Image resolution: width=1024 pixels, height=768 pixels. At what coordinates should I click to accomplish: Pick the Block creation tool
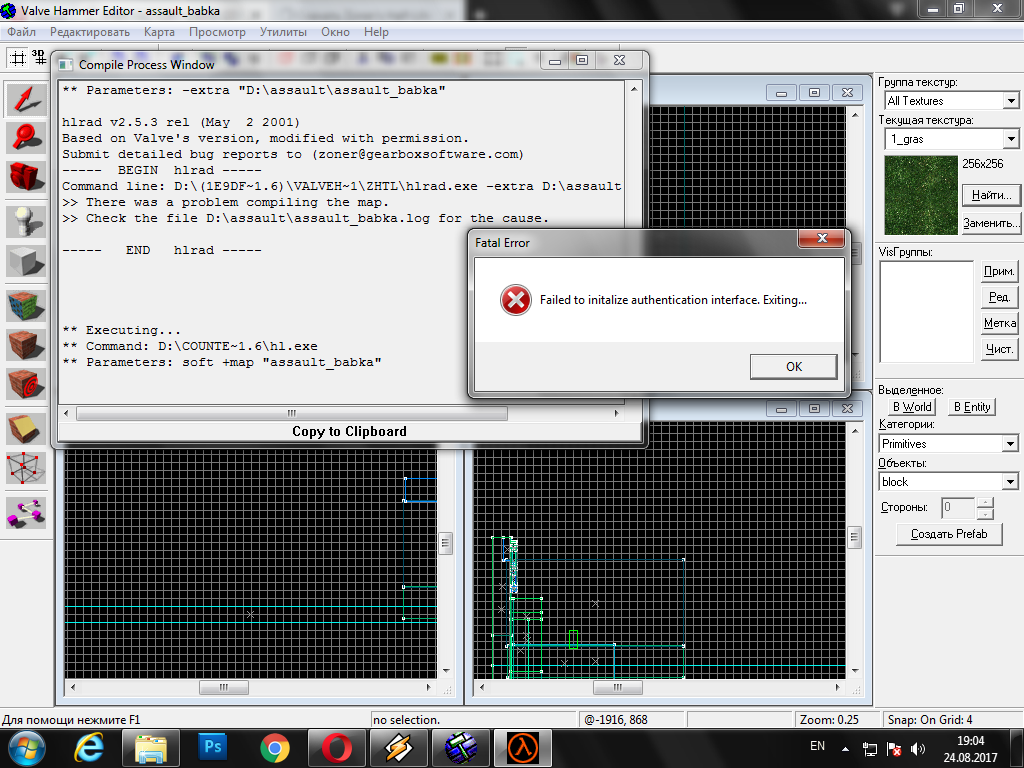point(26,262)
